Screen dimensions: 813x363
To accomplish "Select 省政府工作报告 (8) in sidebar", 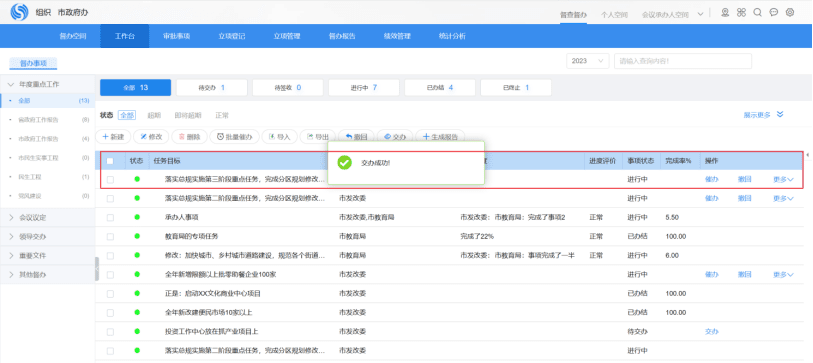I will point(47,120).
